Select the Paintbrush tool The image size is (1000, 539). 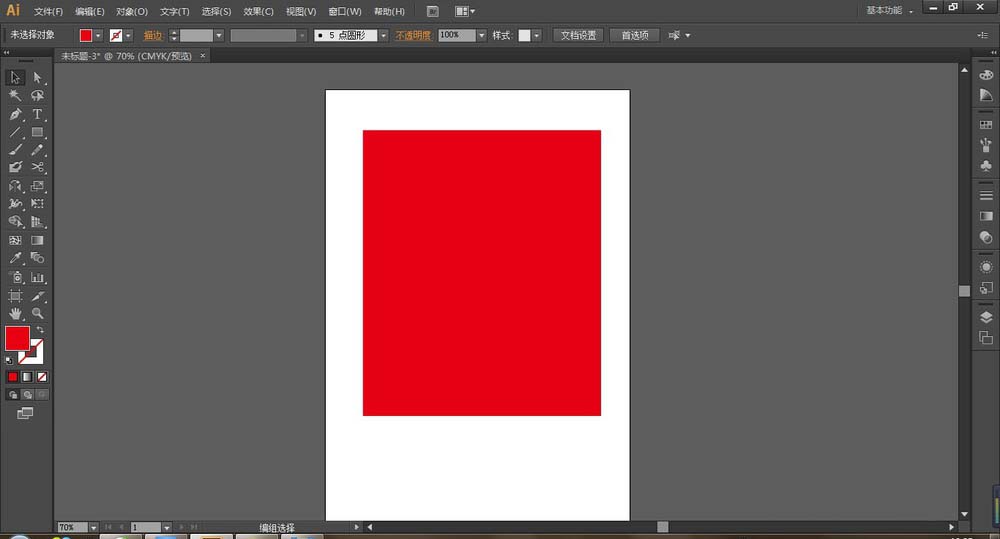coord(15,150)
